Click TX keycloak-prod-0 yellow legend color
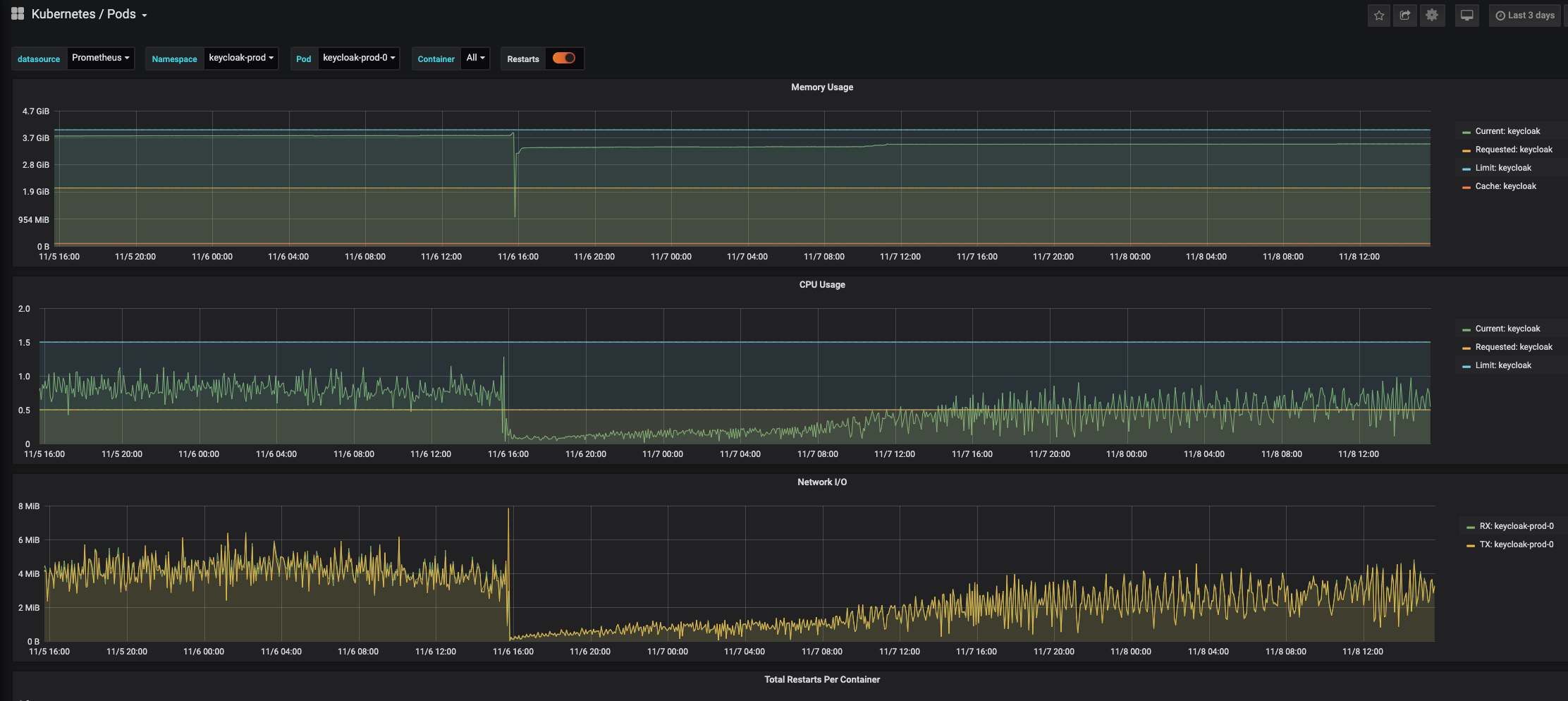The width and height of the screenshot is (1568, 701). 1470,545
